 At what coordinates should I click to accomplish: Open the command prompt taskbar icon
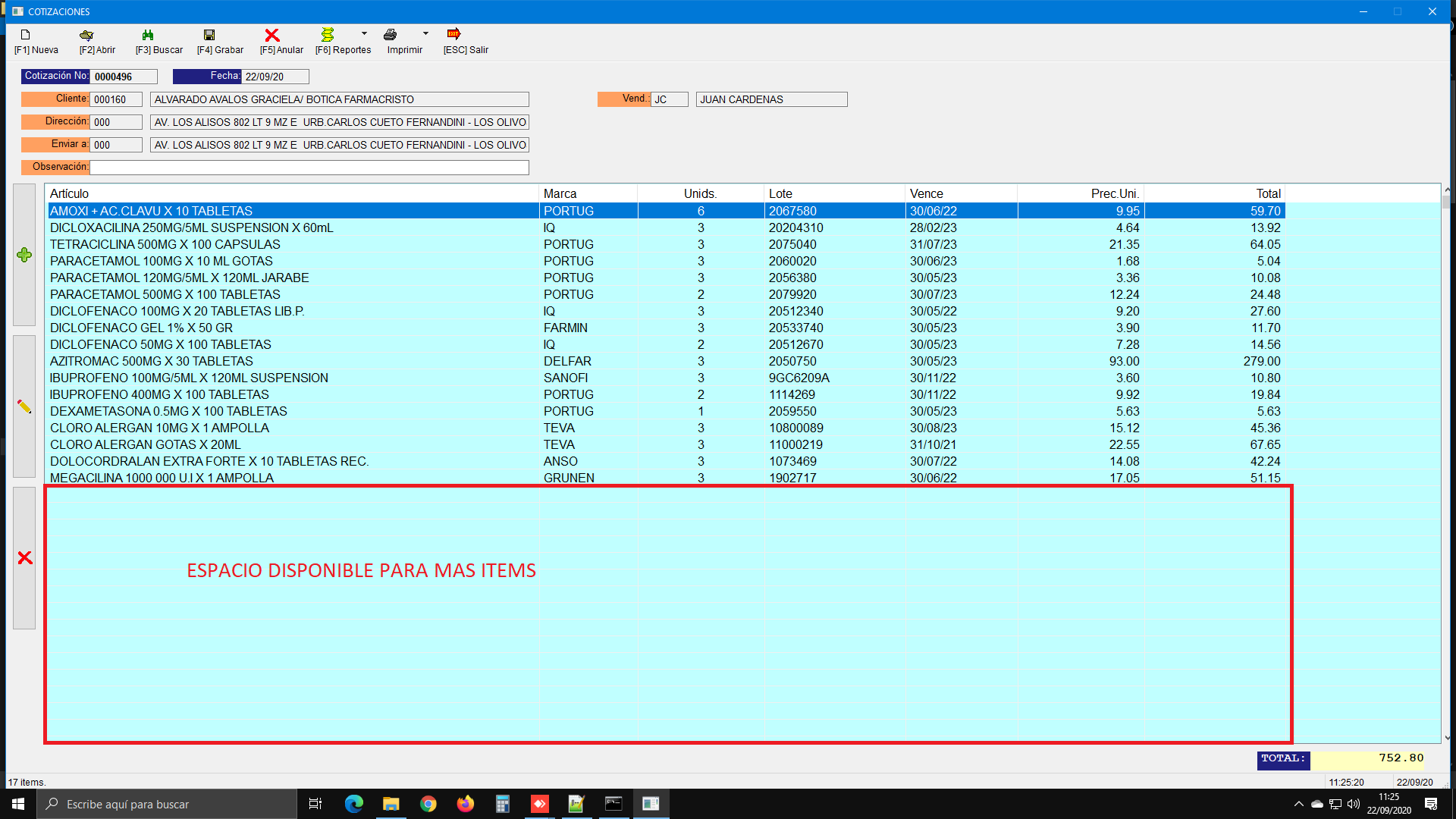point(613,804)
